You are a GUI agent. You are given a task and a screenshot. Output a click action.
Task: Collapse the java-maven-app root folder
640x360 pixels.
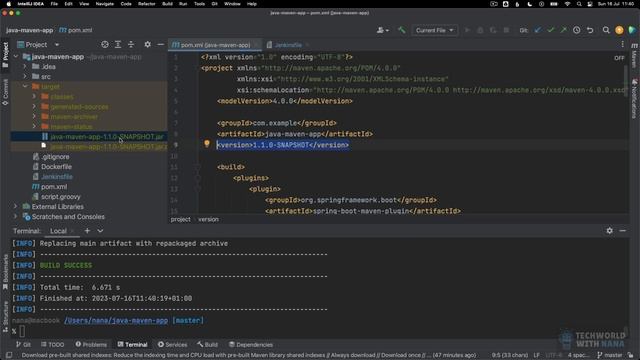coord(16,57)
